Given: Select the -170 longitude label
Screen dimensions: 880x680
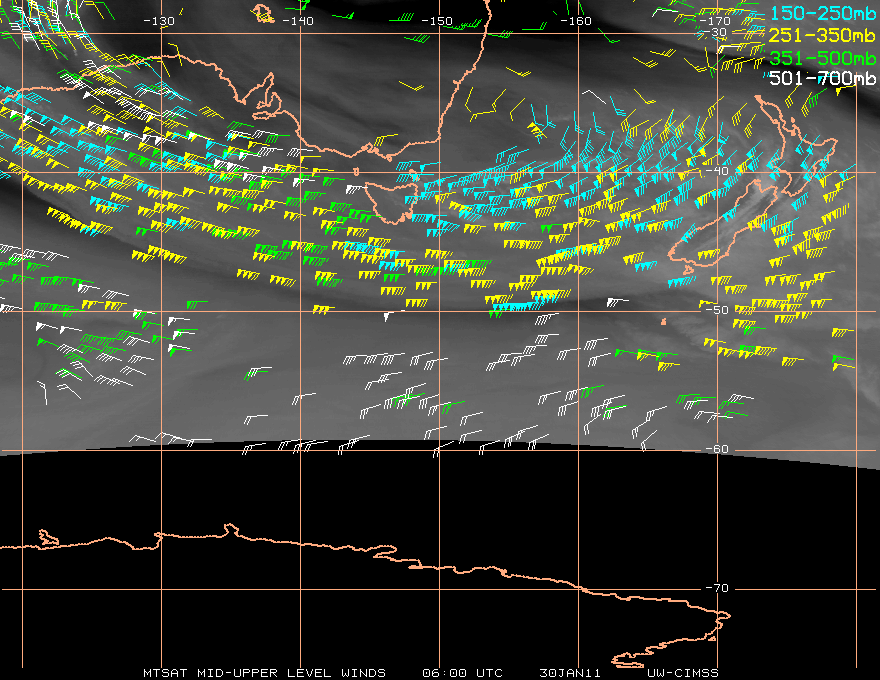Looking at the screenshot, I should [715, 21].
